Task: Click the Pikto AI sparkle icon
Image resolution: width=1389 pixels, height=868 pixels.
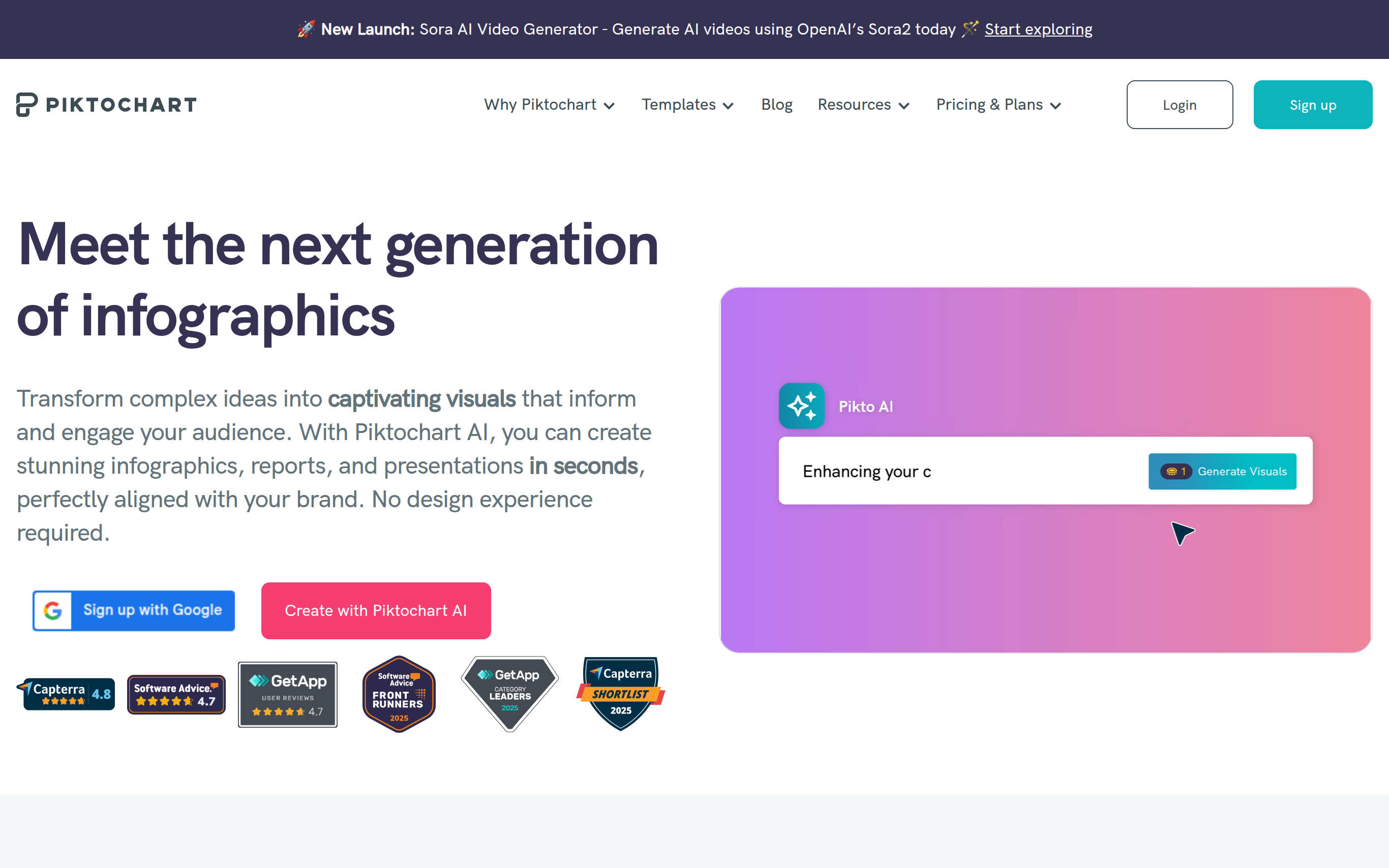Action: pyautogui.click(x=802, y=406)
